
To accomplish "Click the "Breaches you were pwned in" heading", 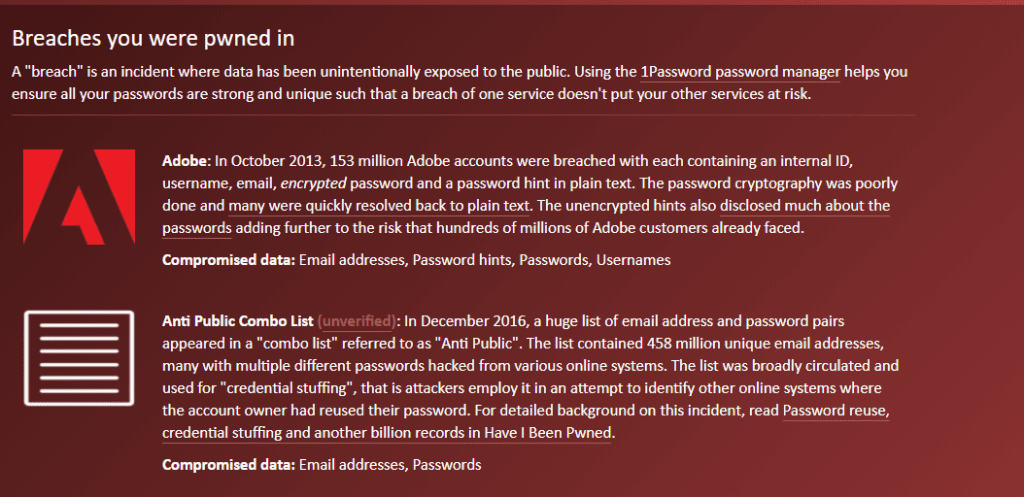I will [x=153, y=39].
